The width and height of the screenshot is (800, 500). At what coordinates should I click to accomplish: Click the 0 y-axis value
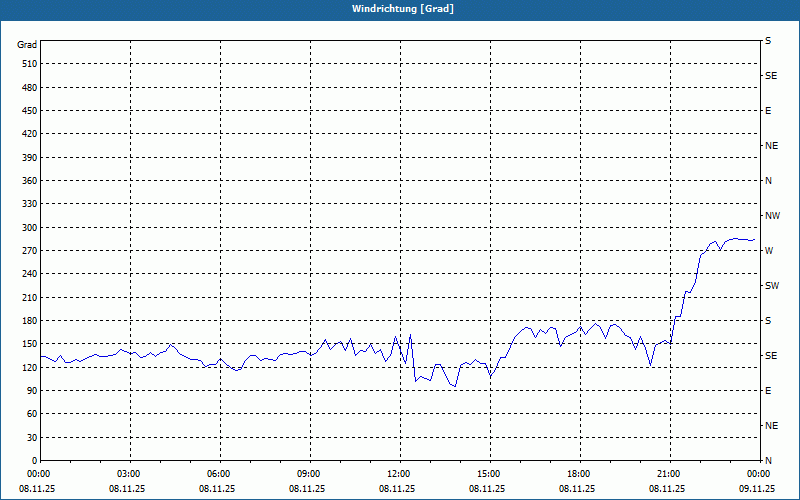34,461
